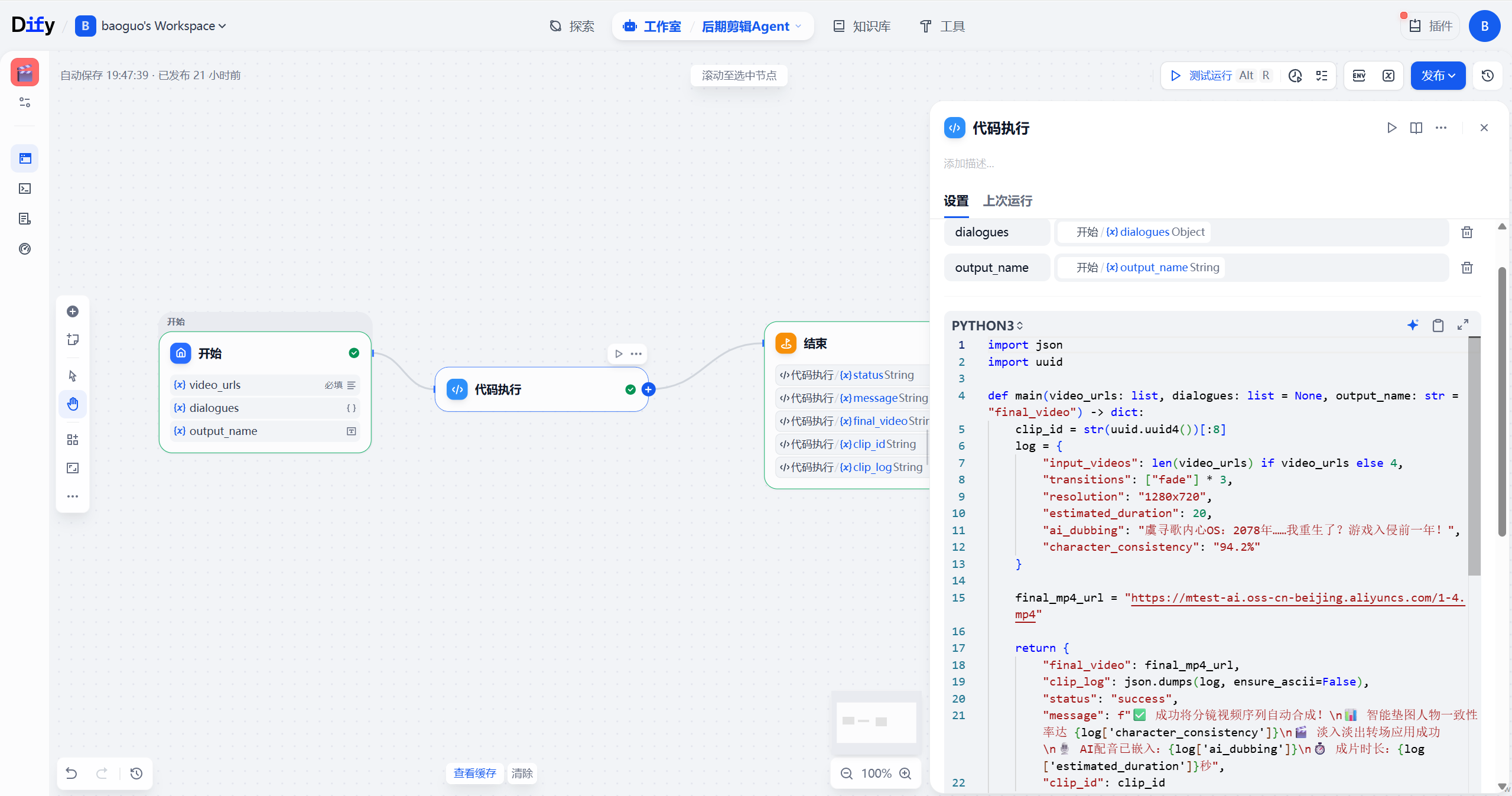Click the canvas minimap thumbnail
The height and width of the screenshot is (796, 1512).
[x=876, y=722]
